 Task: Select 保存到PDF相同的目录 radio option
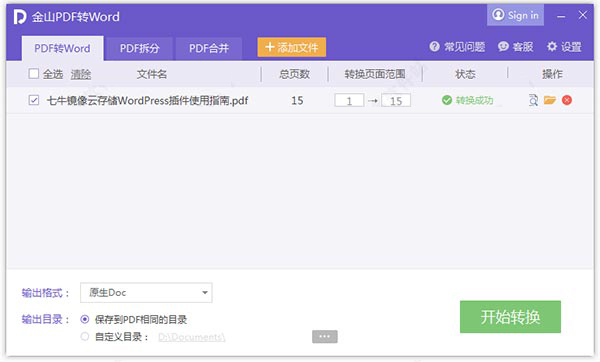[x=85, y=319]
